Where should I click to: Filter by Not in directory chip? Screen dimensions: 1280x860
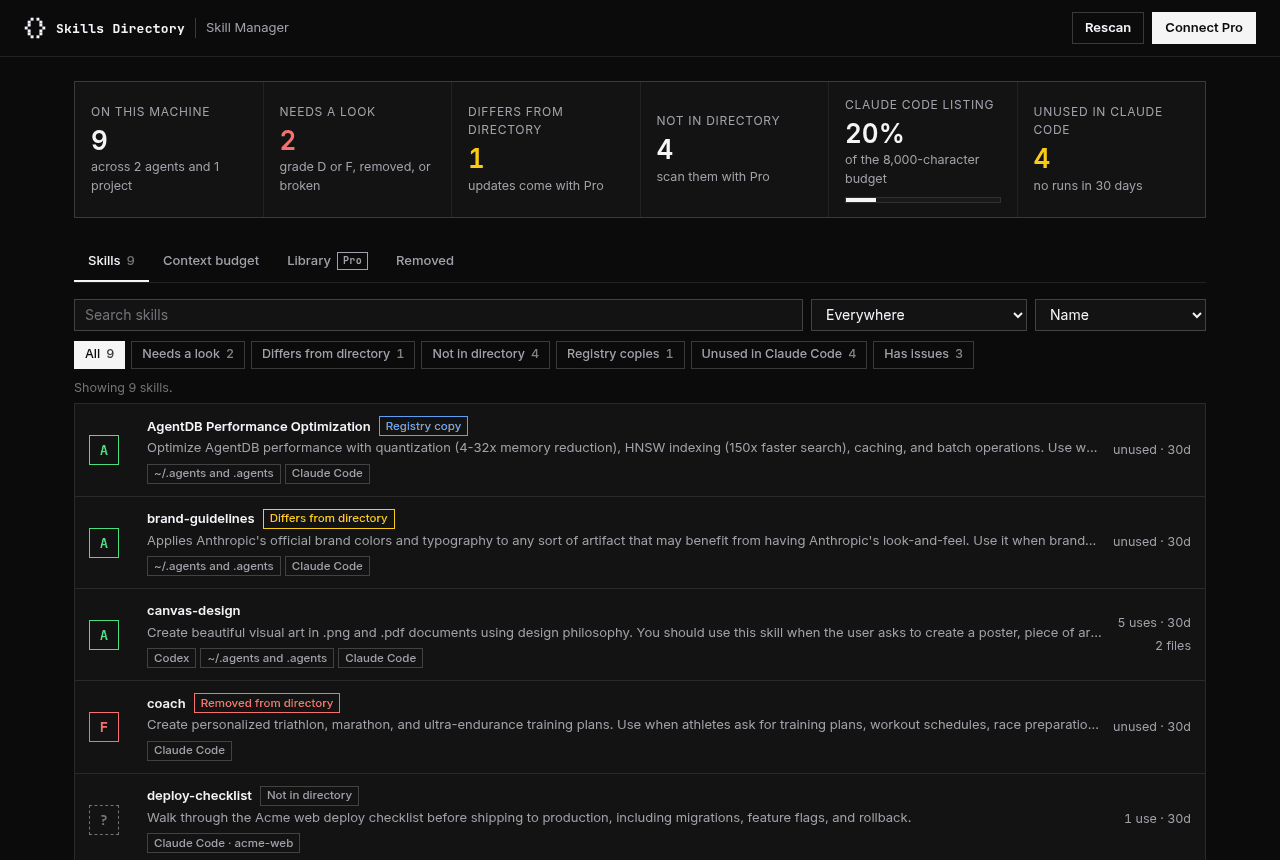click(485, 354)
